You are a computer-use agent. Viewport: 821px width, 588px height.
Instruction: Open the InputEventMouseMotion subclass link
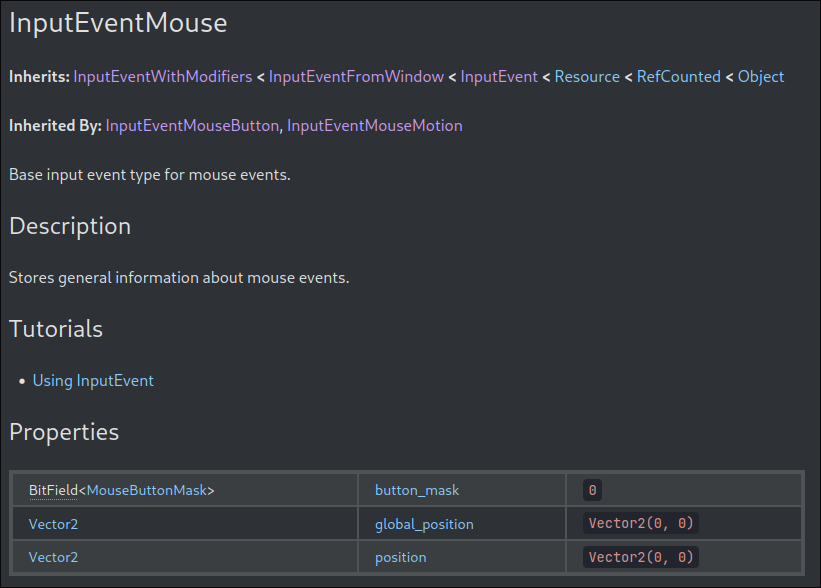374,126
